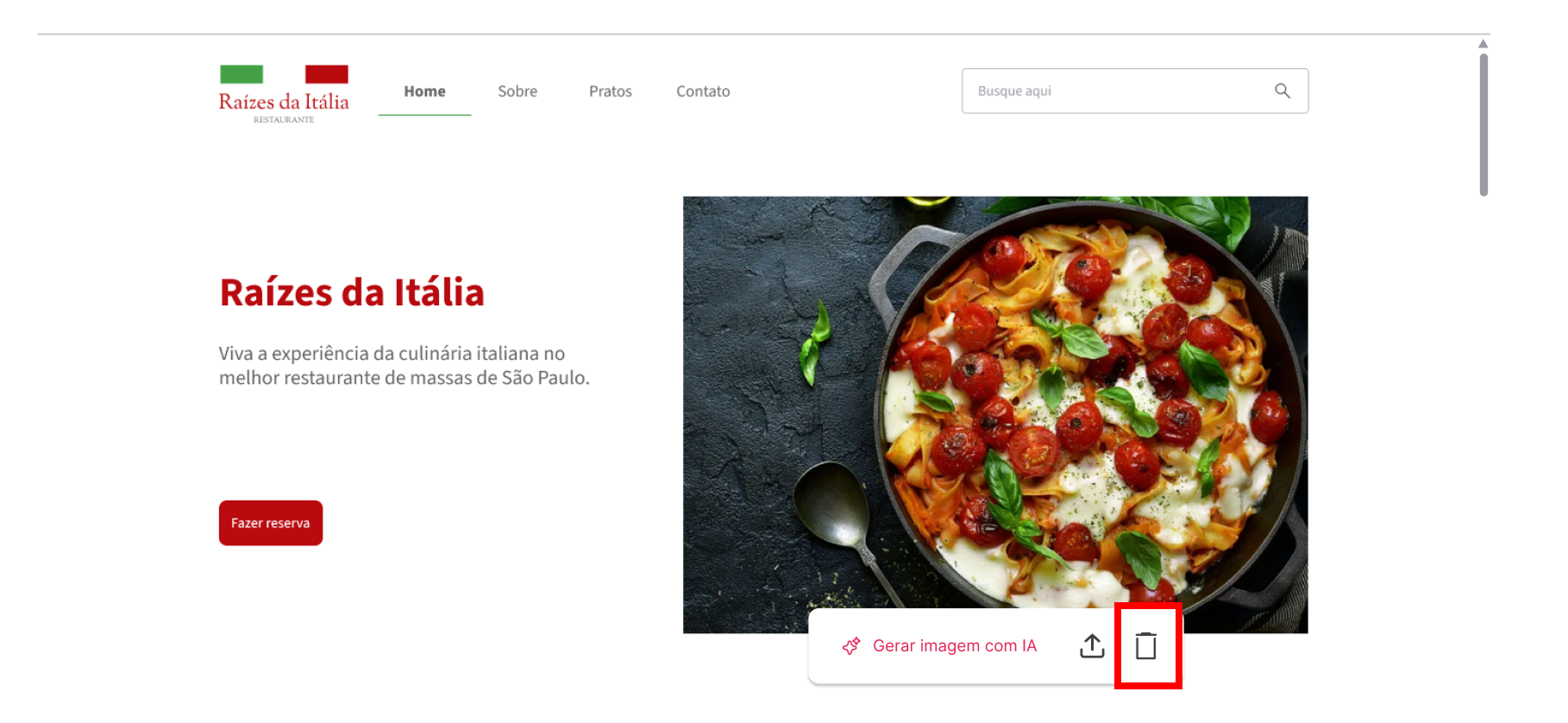This screenshot has width=1568, height=723.
Task: Click the red flag stripe in logo
Action: 326,75
